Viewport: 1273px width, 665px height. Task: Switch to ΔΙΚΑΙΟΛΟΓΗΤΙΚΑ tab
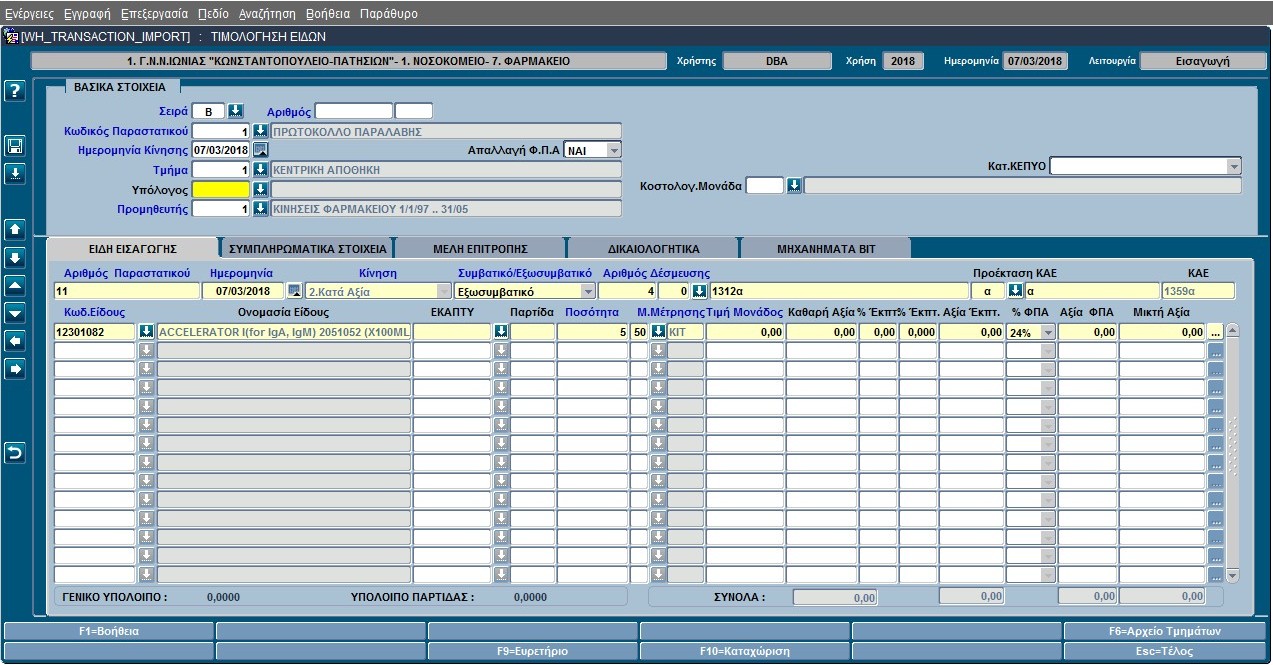(x=654, y=248)
